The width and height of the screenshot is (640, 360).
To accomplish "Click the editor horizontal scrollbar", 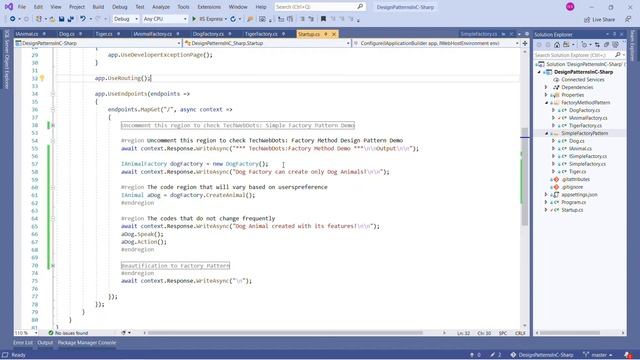I will (x=286, y=333).
